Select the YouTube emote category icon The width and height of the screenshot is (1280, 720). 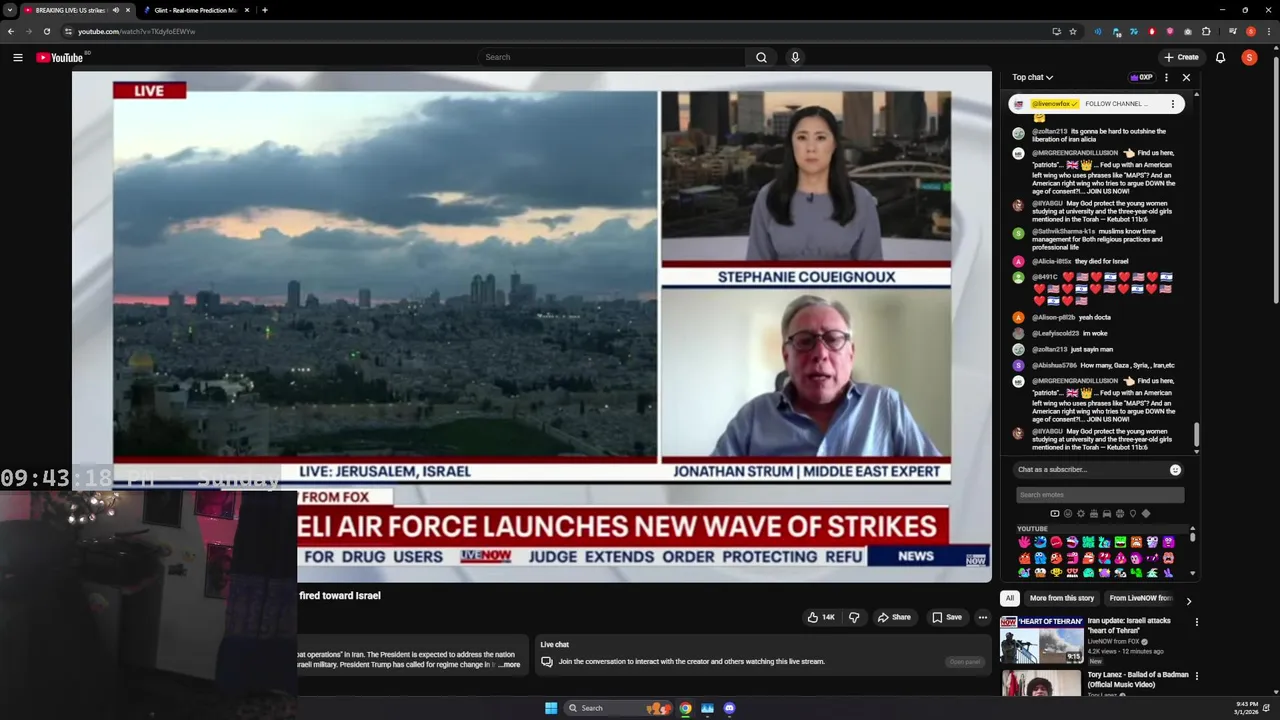pos(1054,514)
